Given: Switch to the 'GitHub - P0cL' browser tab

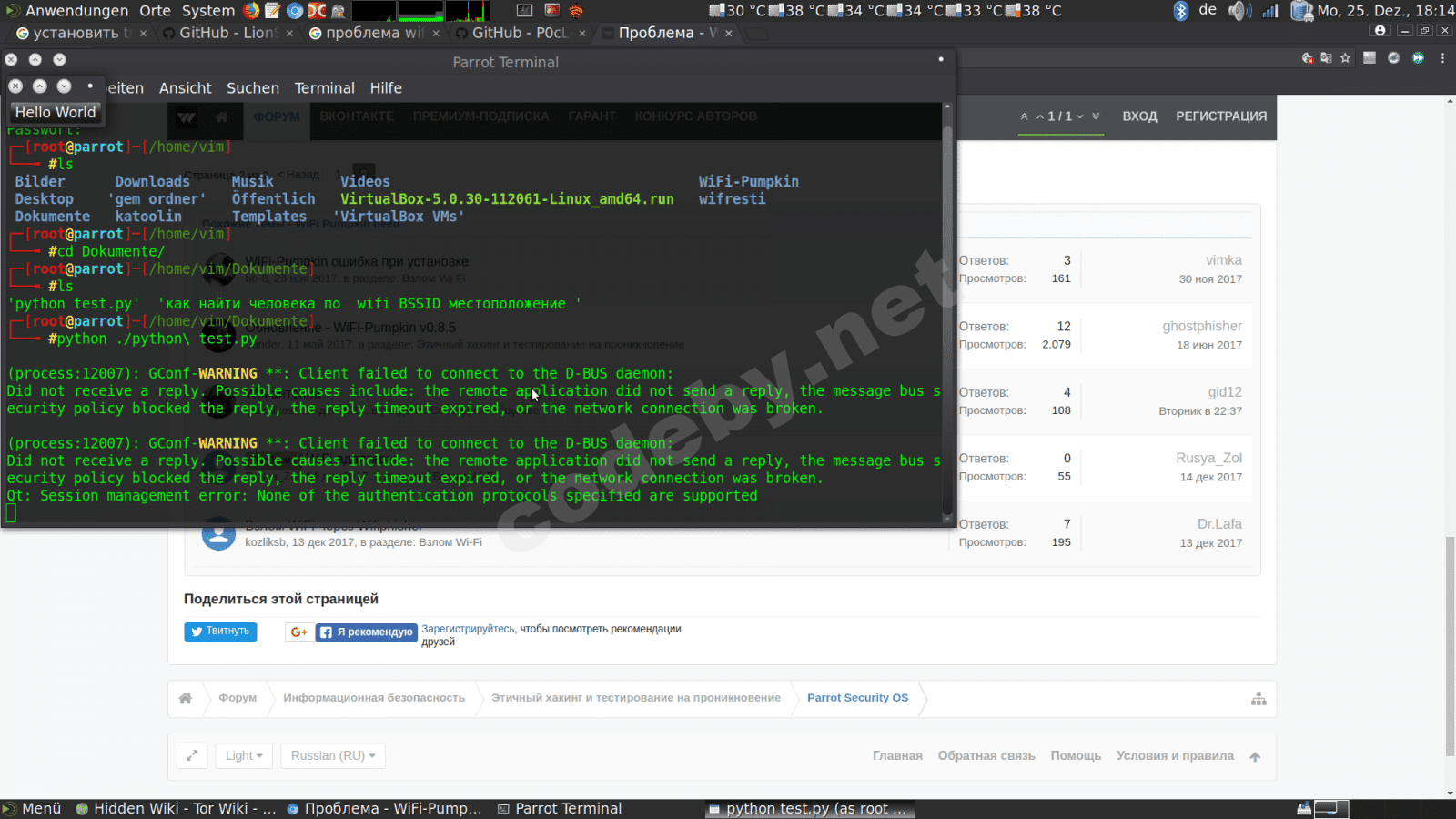Looking at the screenshot, I should [521, 33].
